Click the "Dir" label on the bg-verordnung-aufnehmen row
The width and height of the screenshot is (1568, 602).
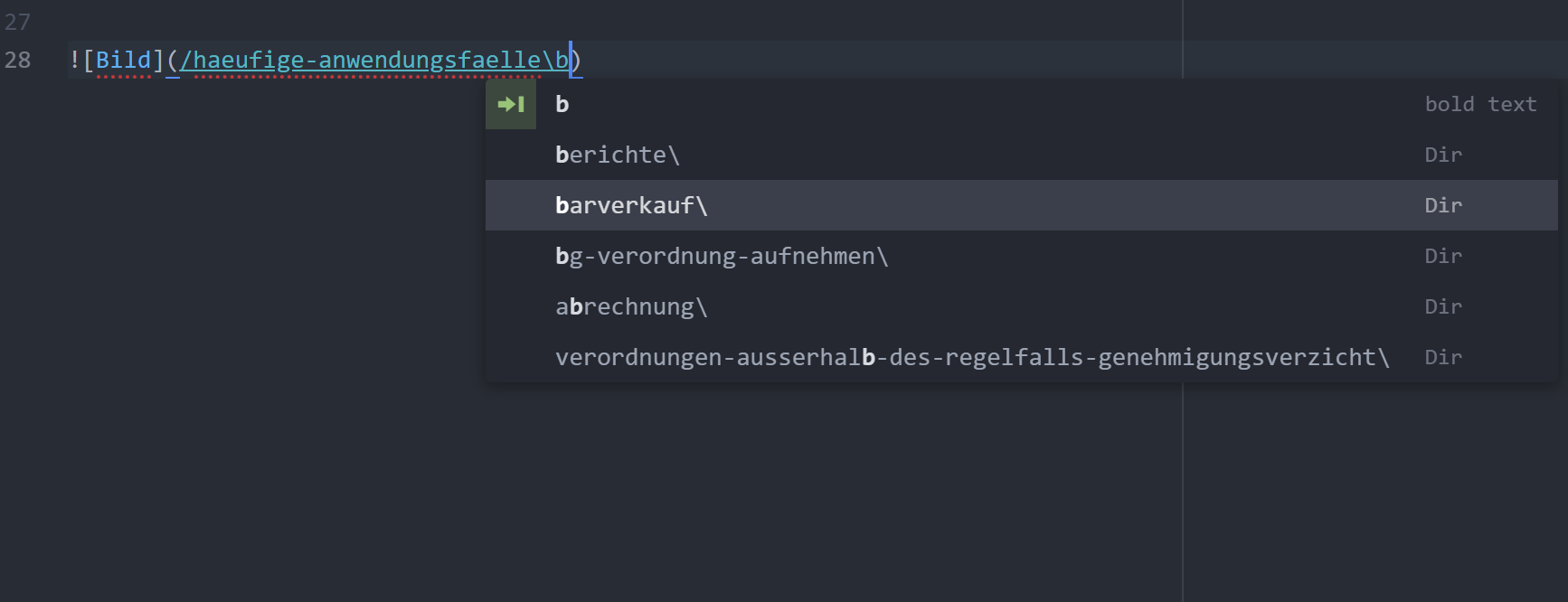[x=1442, y=256]
